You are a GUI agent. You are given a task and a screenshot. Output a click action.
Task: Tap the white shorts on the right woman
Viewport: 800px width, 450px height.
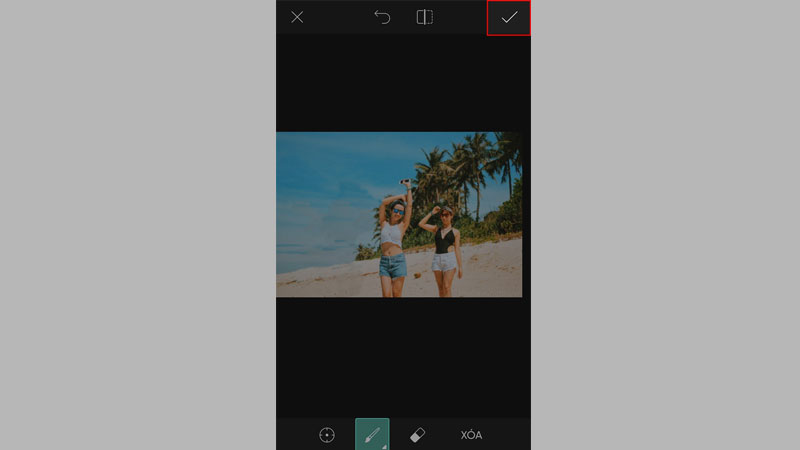pyautogui.click(x=444, y=263)
